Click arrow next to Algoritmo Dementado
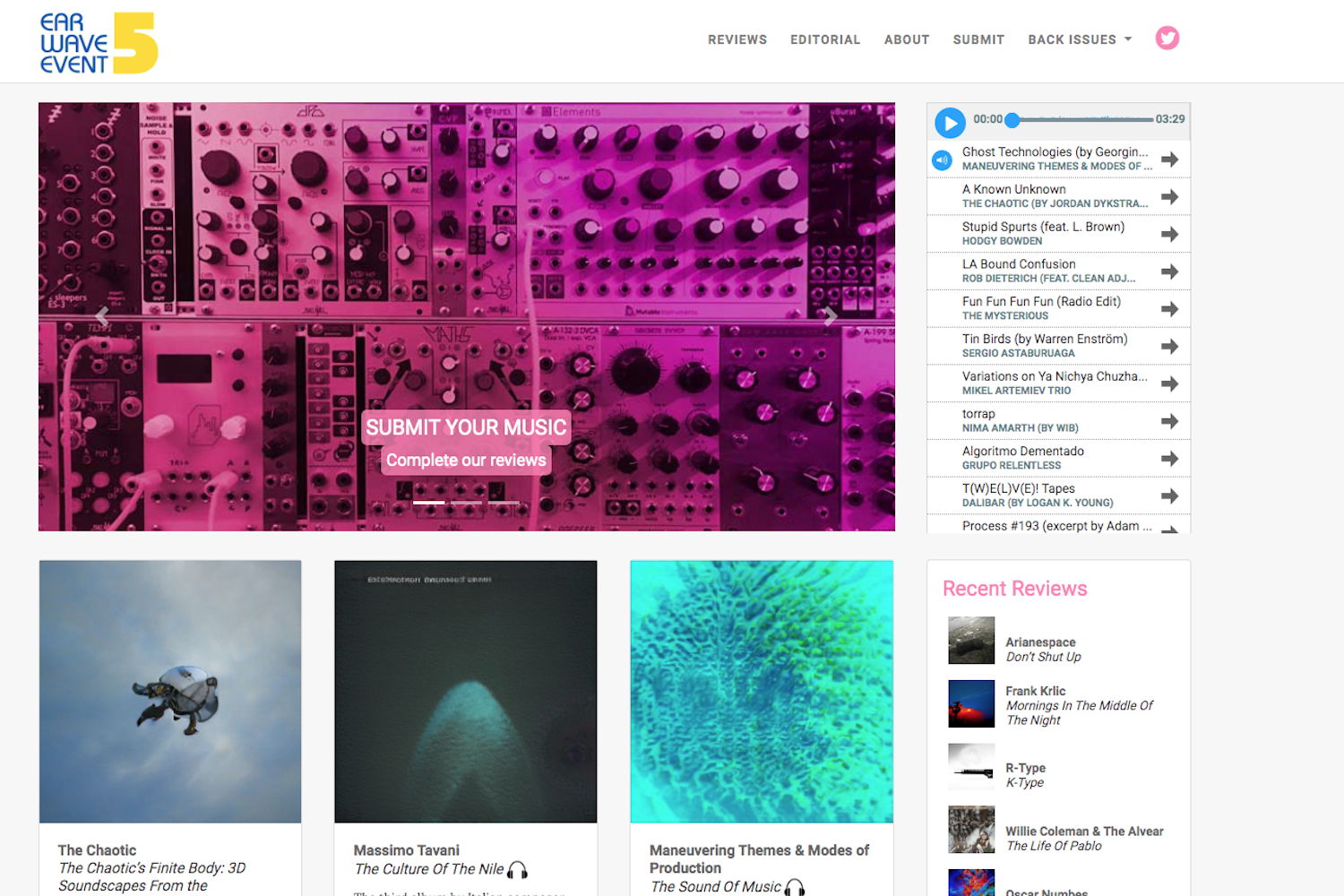Viewport: 1344px width, 896px height. tap(1169, 459)
